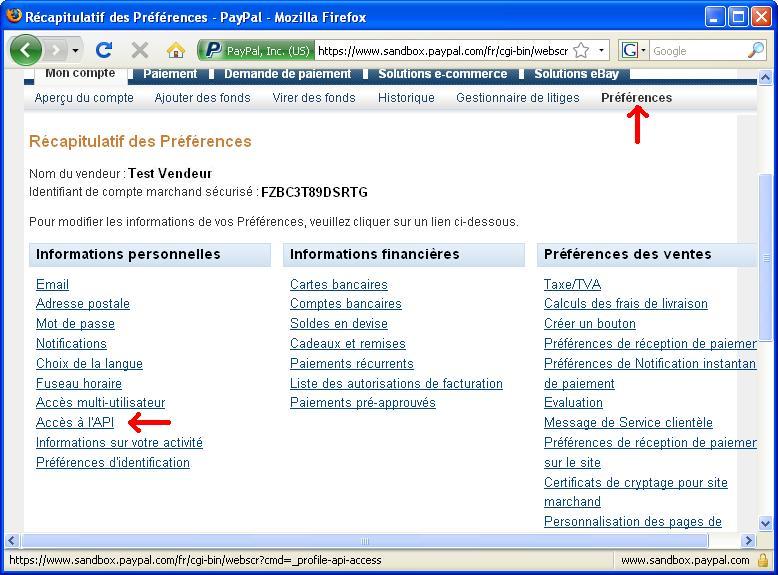Click the horizontal scrollbar thumb
778x575 pixels.
coord(364,540)
